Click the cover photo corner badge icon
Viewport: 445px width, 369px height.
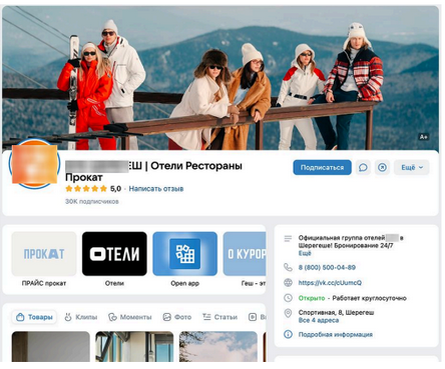424,137
